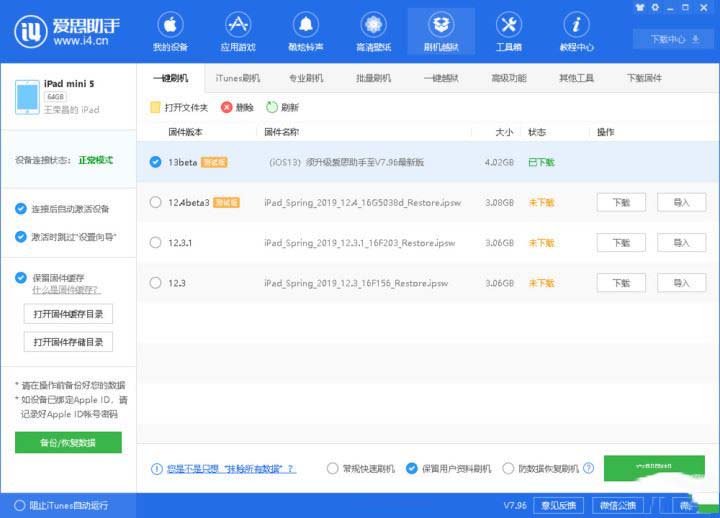Click the 已下载 status of 13beta
Screen dimensions: 720x518
541,162
